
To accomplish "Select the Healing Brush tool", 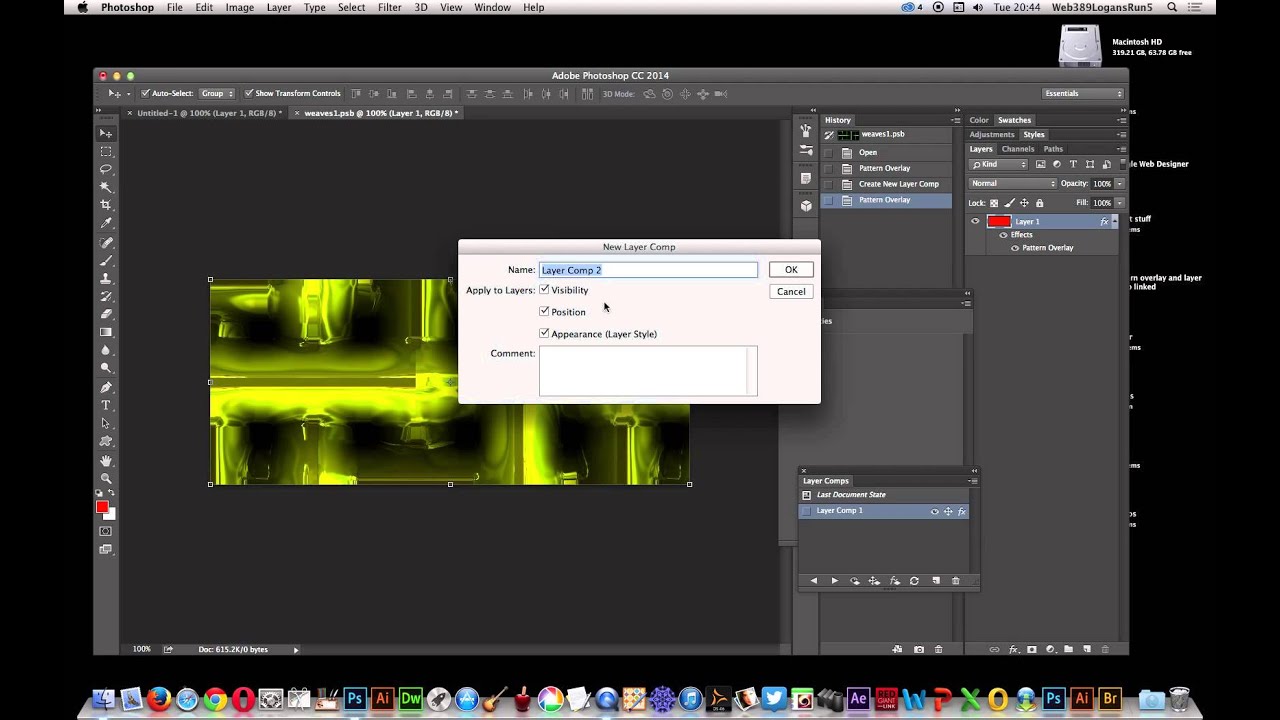I will pos(106,242).
